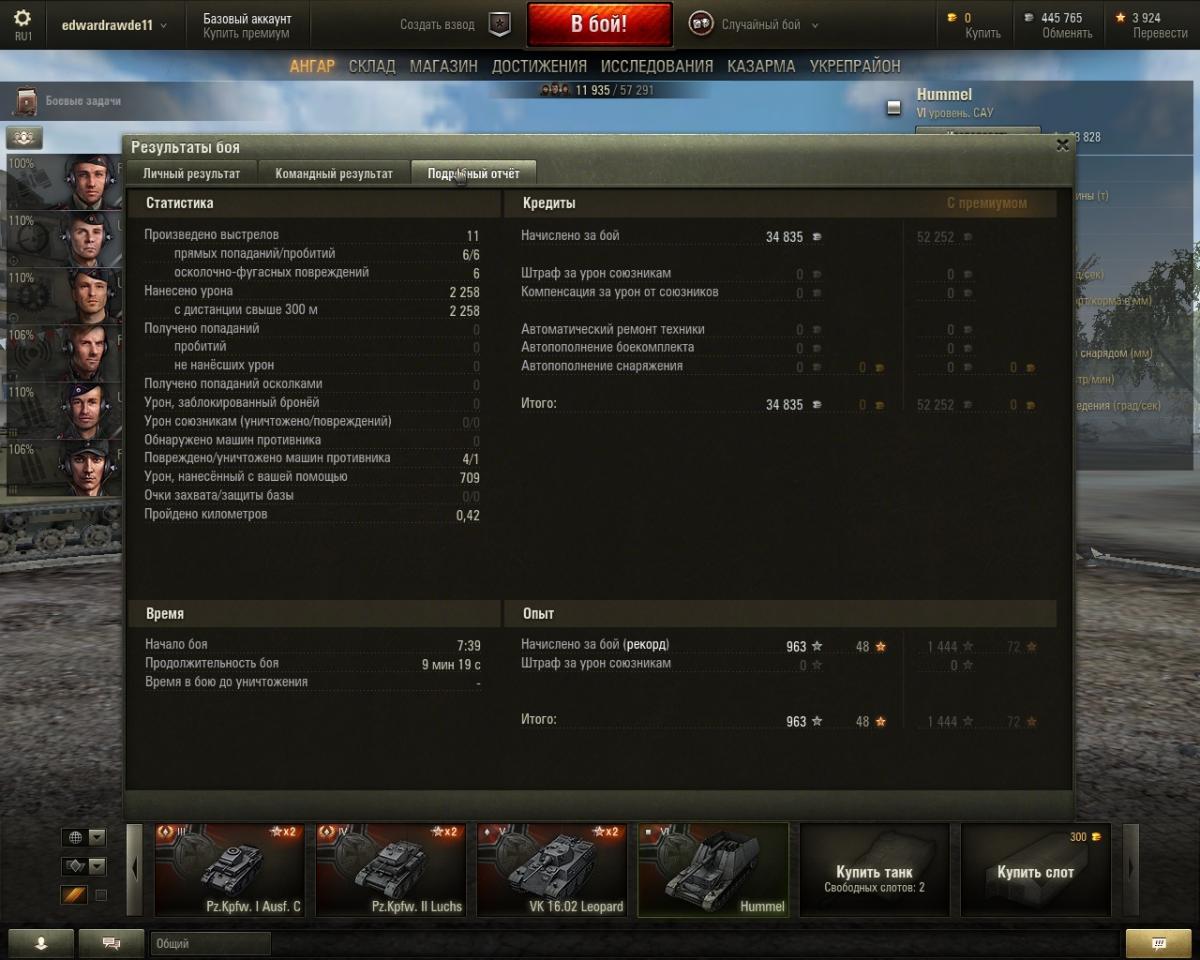This screenshot has width=1200, height=960.
Task: Click the free experience star icon
Action: point(1121,18)
